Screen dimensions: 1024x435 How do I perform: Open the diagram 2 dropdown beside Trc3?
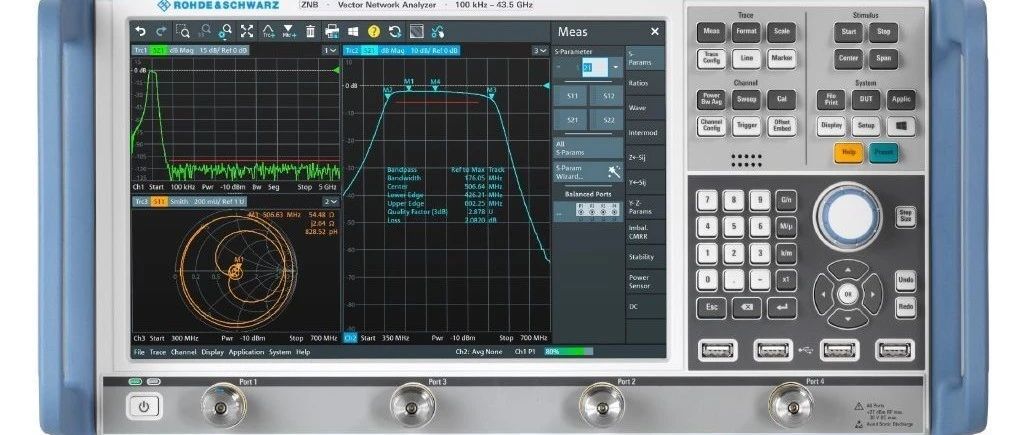pos(330,202)
